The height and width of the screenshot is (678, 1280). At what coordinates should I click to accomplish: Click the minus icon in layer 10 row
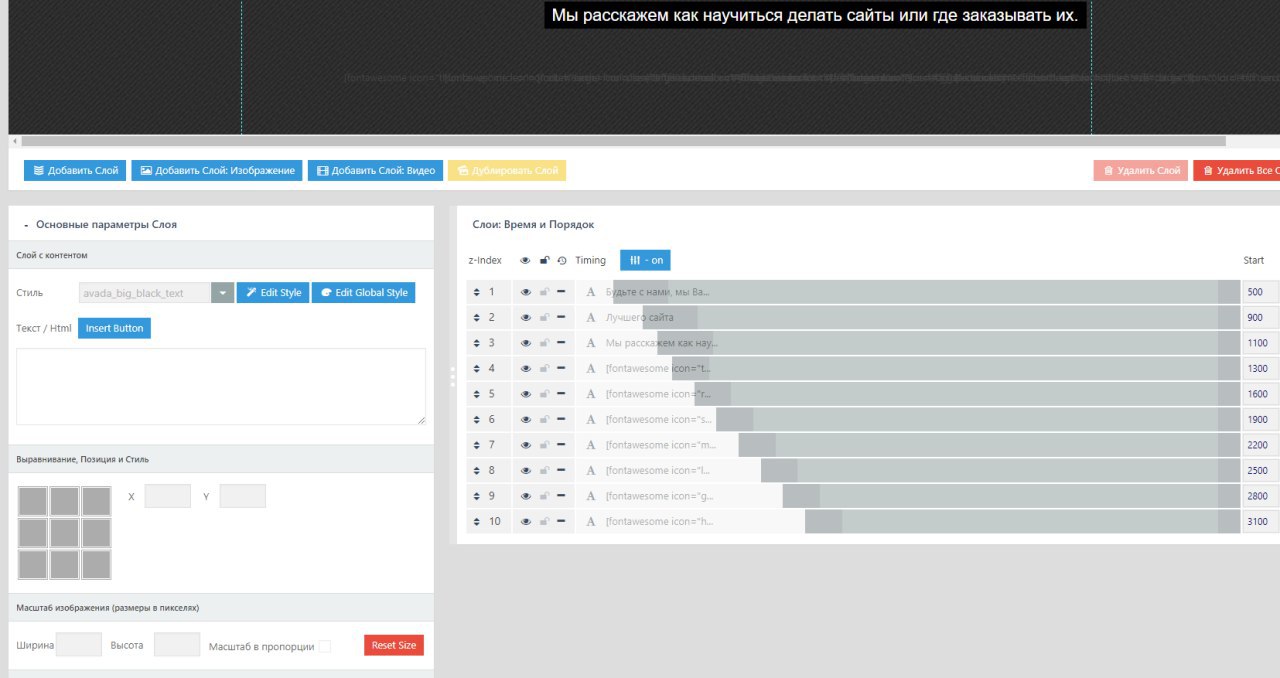pos(561,522)
